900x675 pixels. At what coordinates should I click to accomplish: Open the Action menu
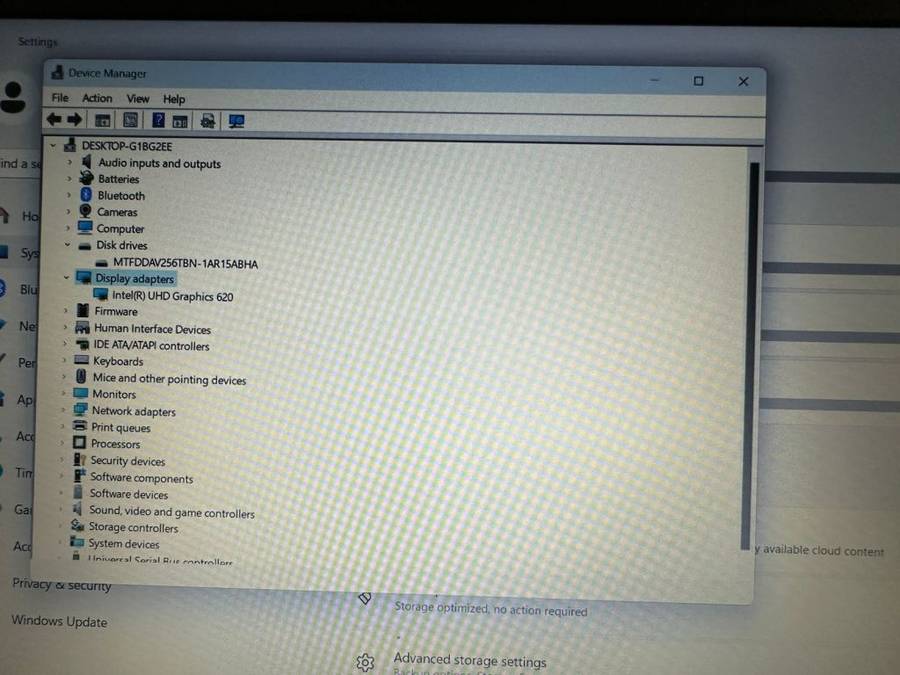[x=97, y=98]
